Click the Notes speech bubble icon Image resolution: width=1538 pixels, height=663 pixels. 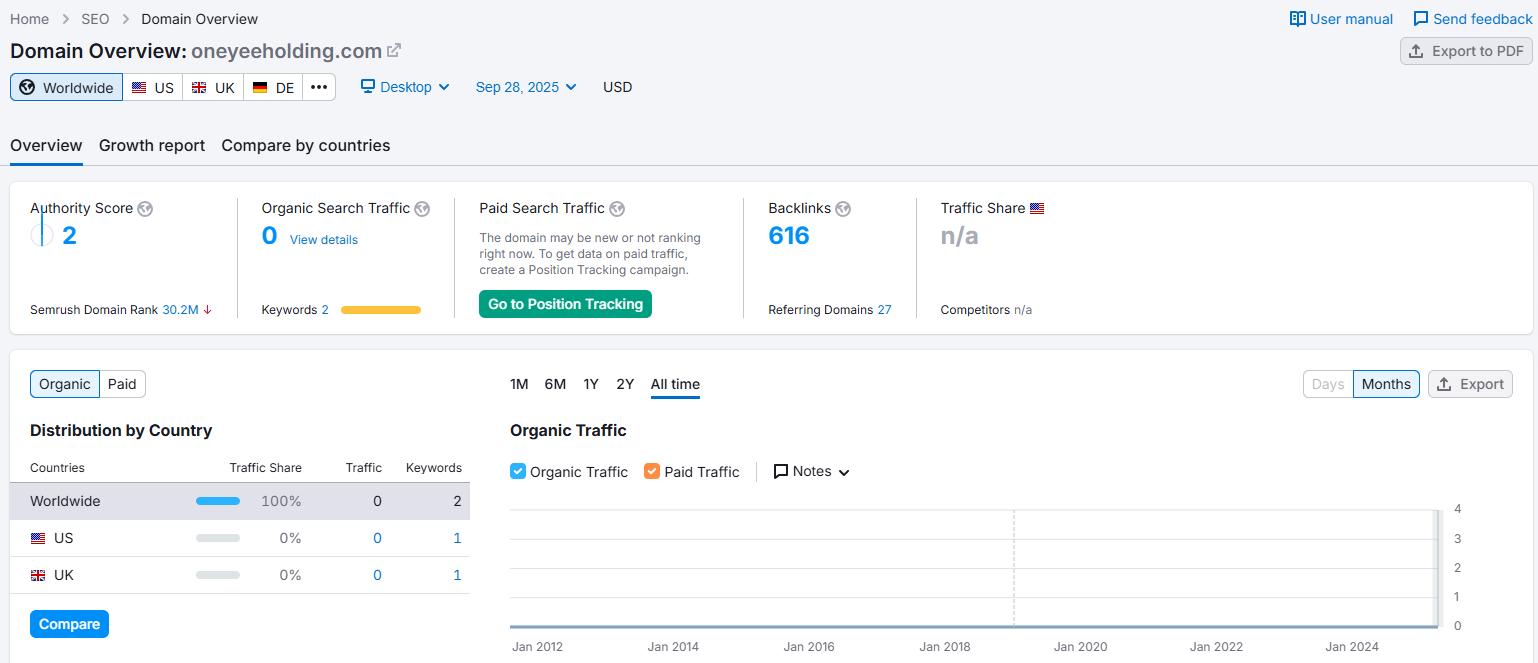pos(781,471)
